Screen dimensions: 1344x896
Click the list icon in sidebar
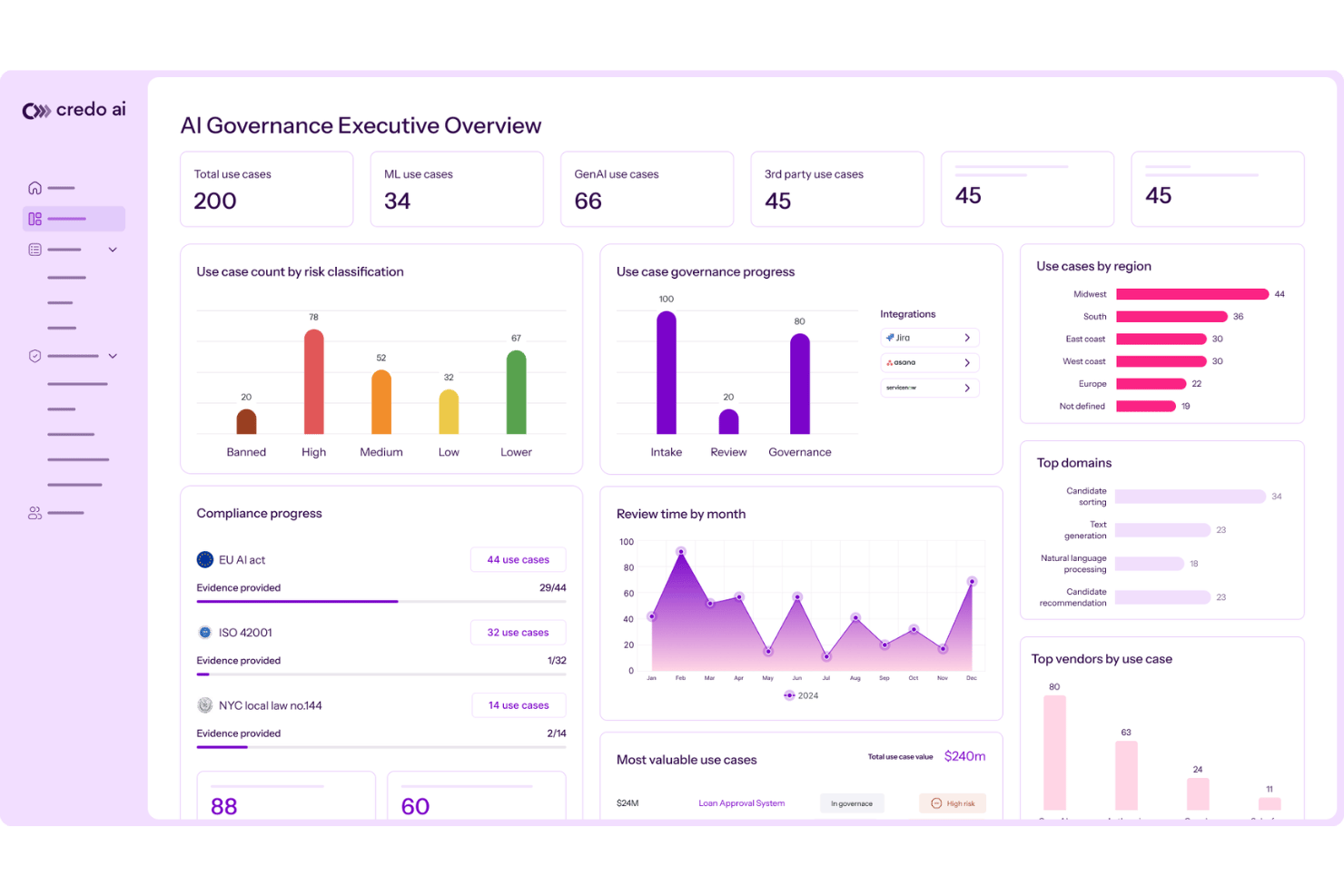coord(35,250)
